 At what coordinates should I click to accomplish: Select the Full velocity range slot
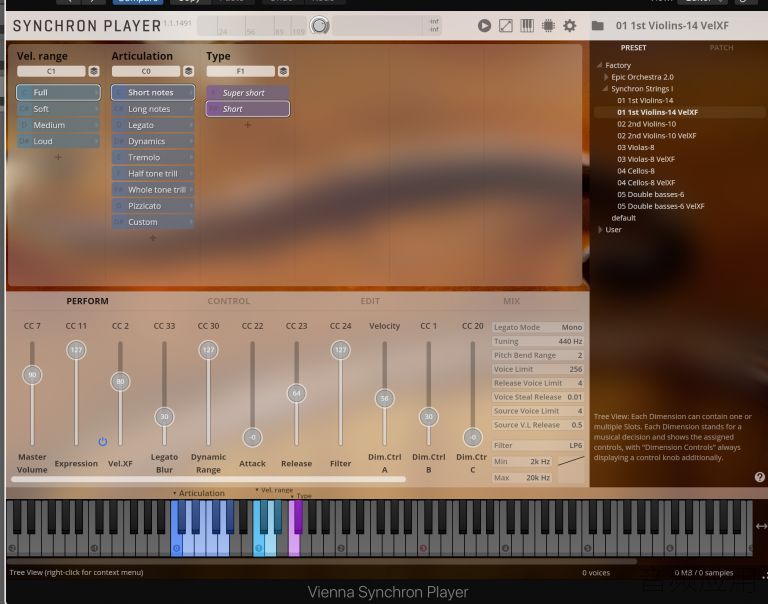[58, 92]
